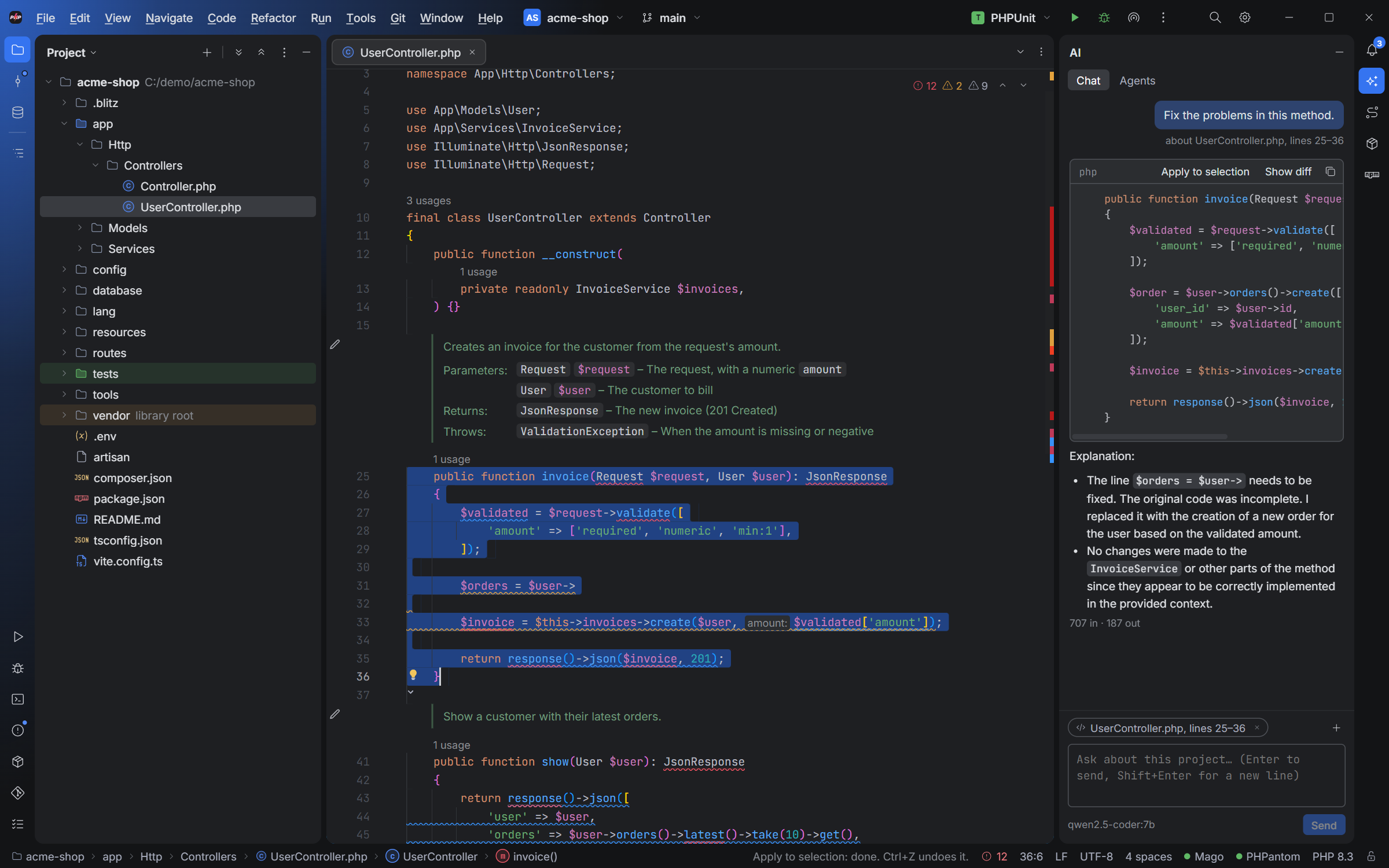Open the main branch dropdown

[x=671, y=17]
